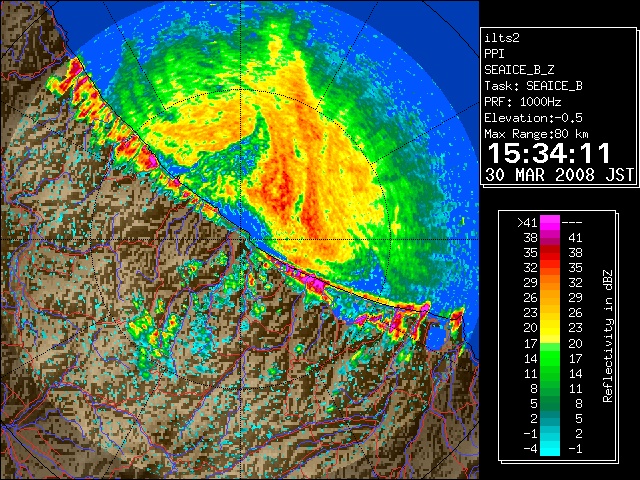The image size is (640, 480).
Task: Click the Task: SEAICE_B line
Action: [533, 86]
